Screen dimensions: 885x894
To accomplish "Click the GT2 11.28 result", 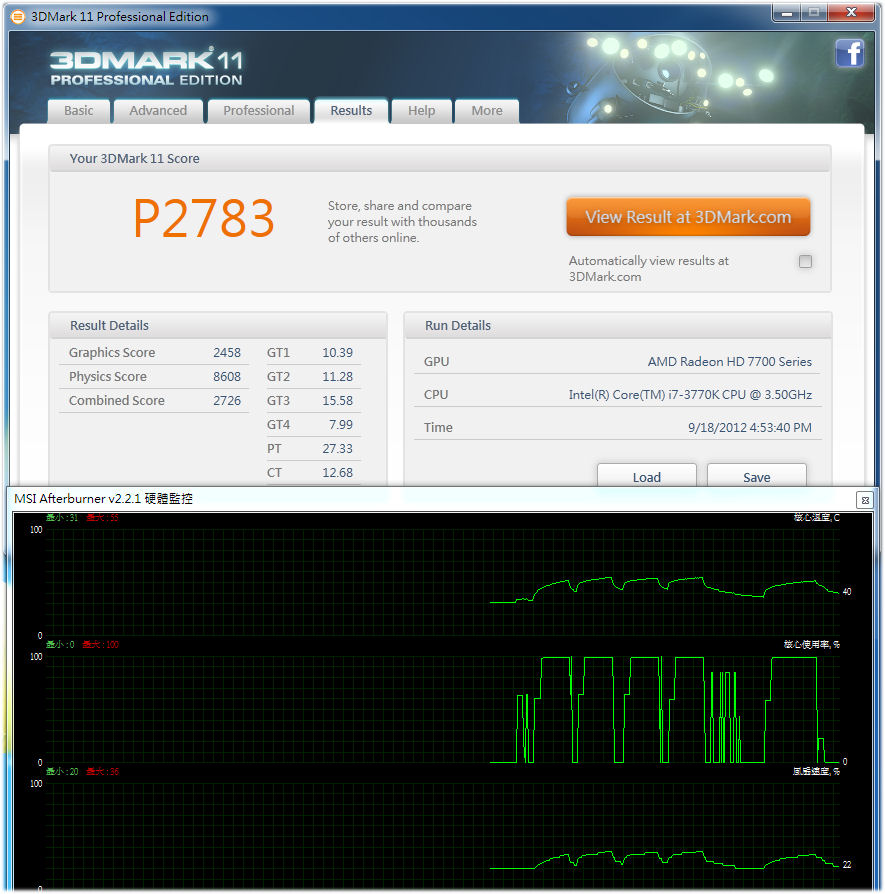I will pos(312,376).
